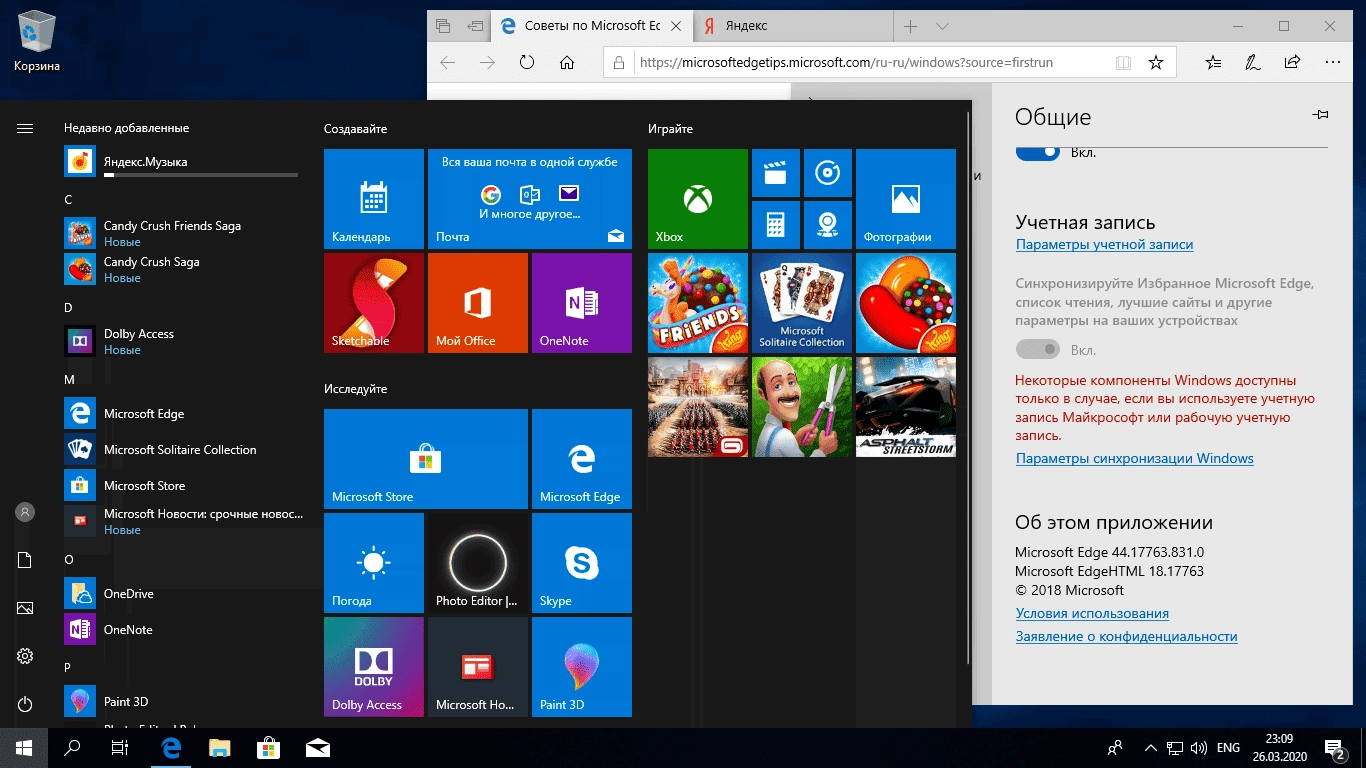This screenshot has width=1366, height=768.
Task: Open the Photos (Фотографии) tile
Action: tap(906, 199)
